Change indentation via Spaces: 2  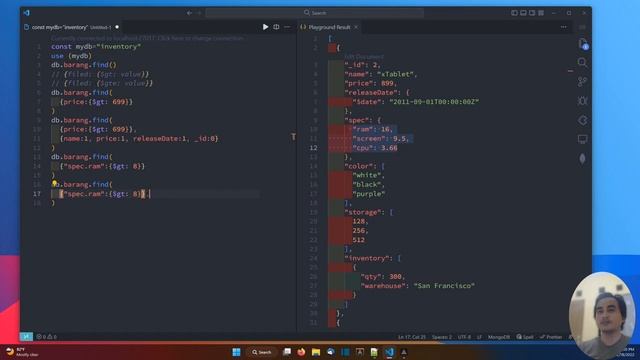[x=442, y=337]
